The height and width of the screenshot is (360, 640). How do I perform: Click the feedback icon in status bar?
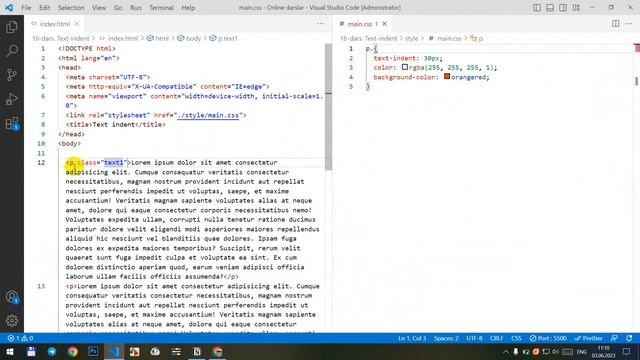(614, 338)
